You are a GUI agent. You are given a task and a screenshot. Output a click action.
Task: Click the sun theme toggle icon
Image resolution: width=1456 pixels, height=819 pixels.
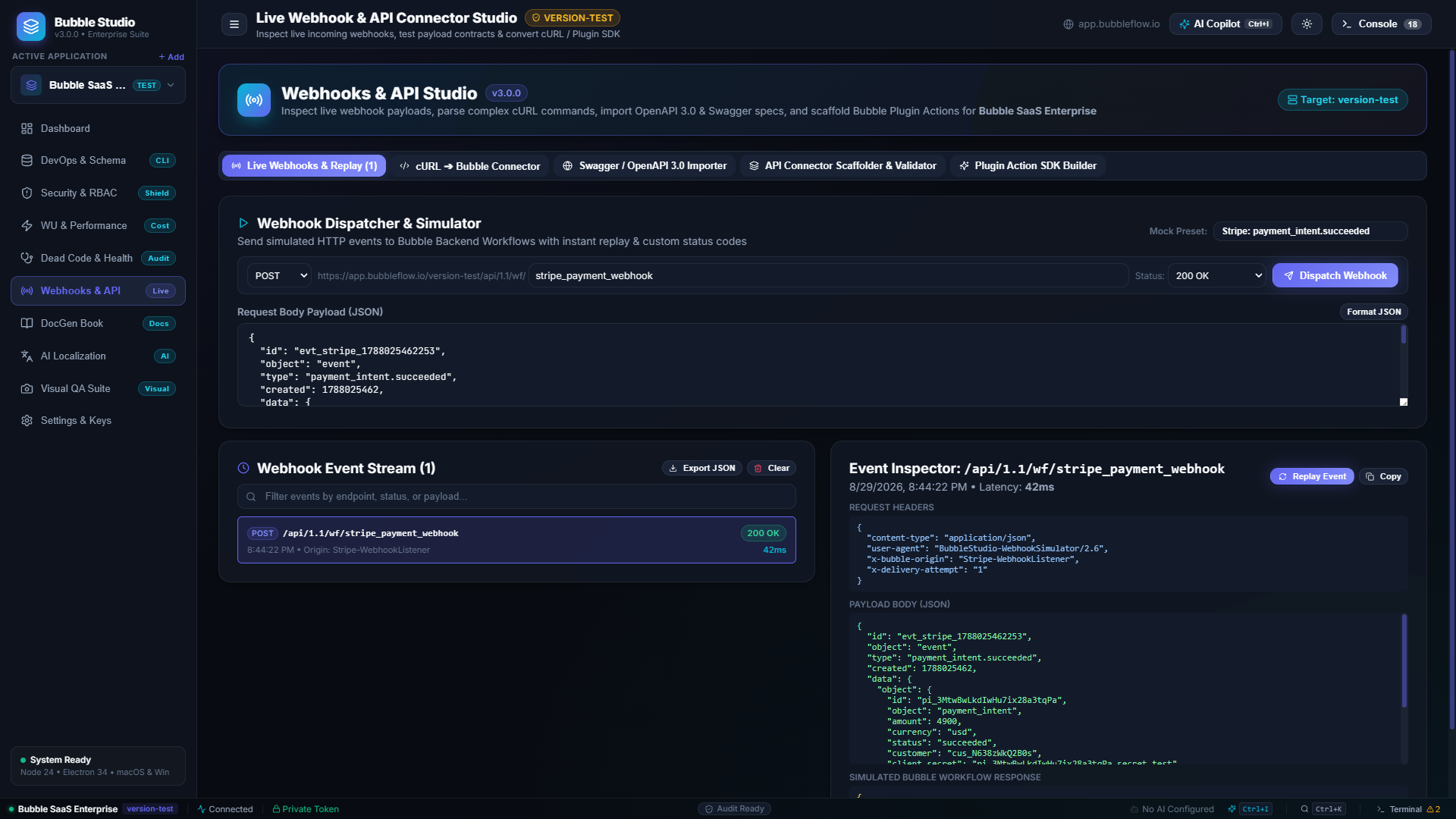tap(1307, 24)
